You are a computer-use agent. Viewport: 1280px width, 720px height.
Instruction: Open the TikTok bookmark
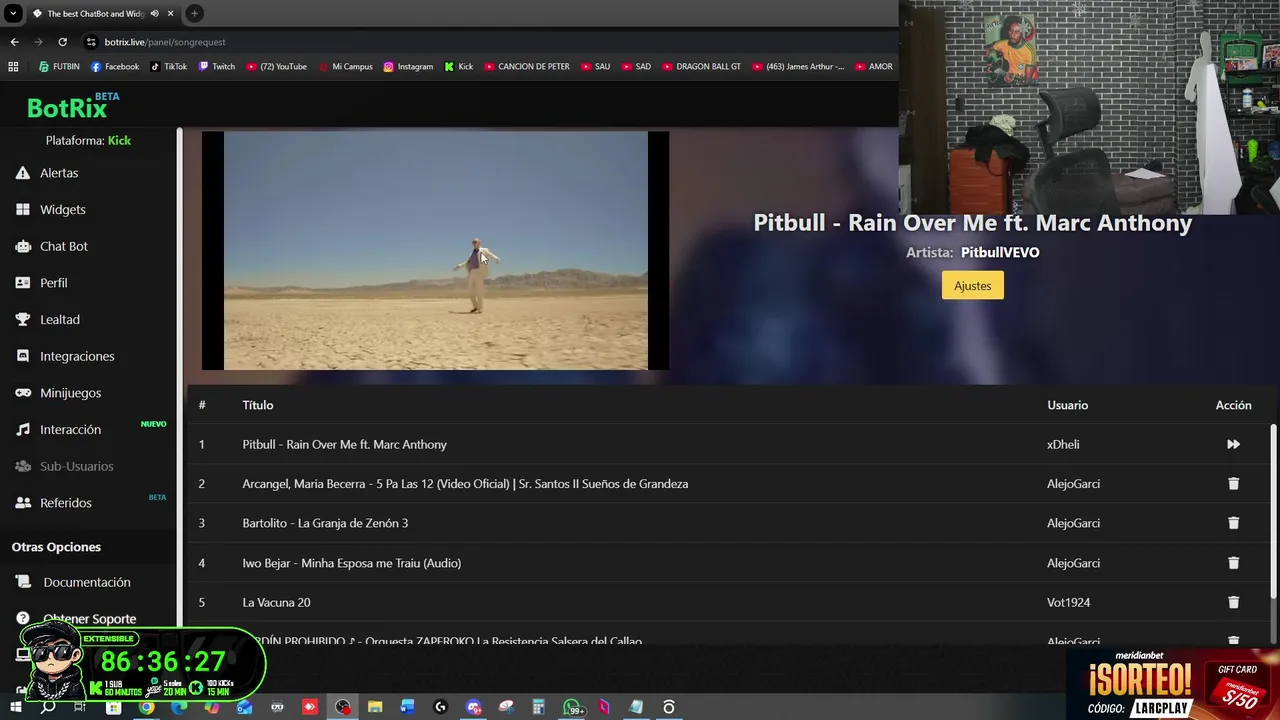point(169,67)
